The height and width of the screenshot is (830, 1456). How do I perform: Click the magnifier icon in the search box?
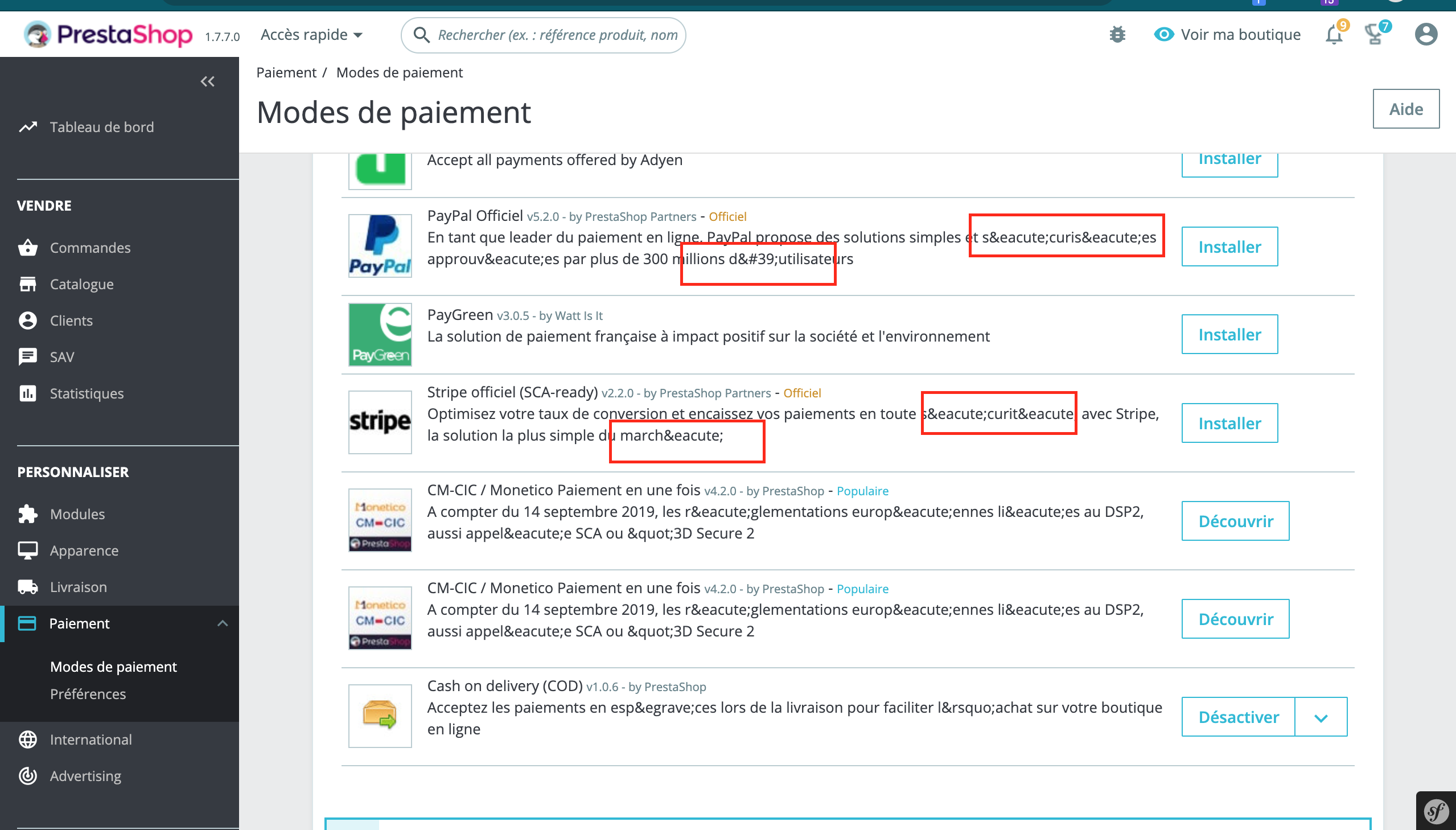[421, 35]
